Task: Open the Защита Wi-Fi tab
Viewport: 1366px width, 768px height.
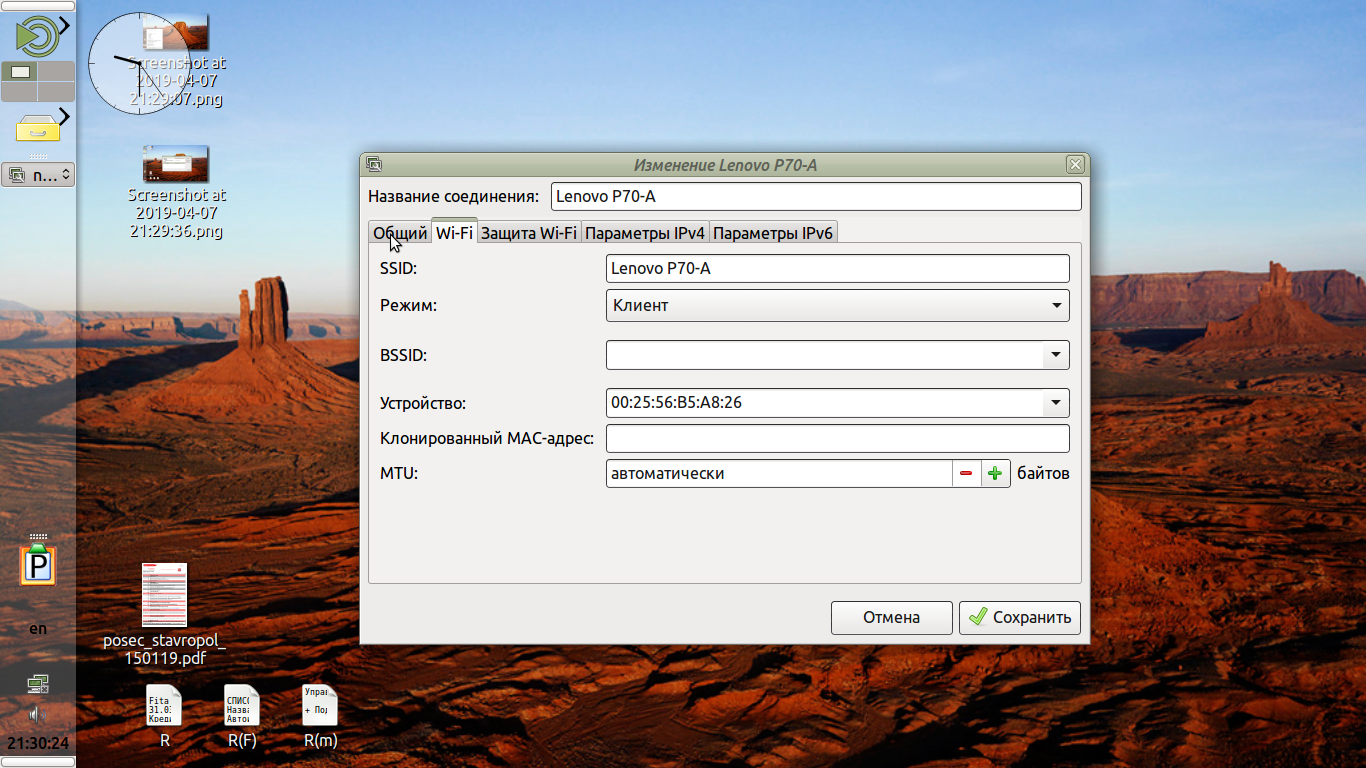Action: (x=529, y=233)
